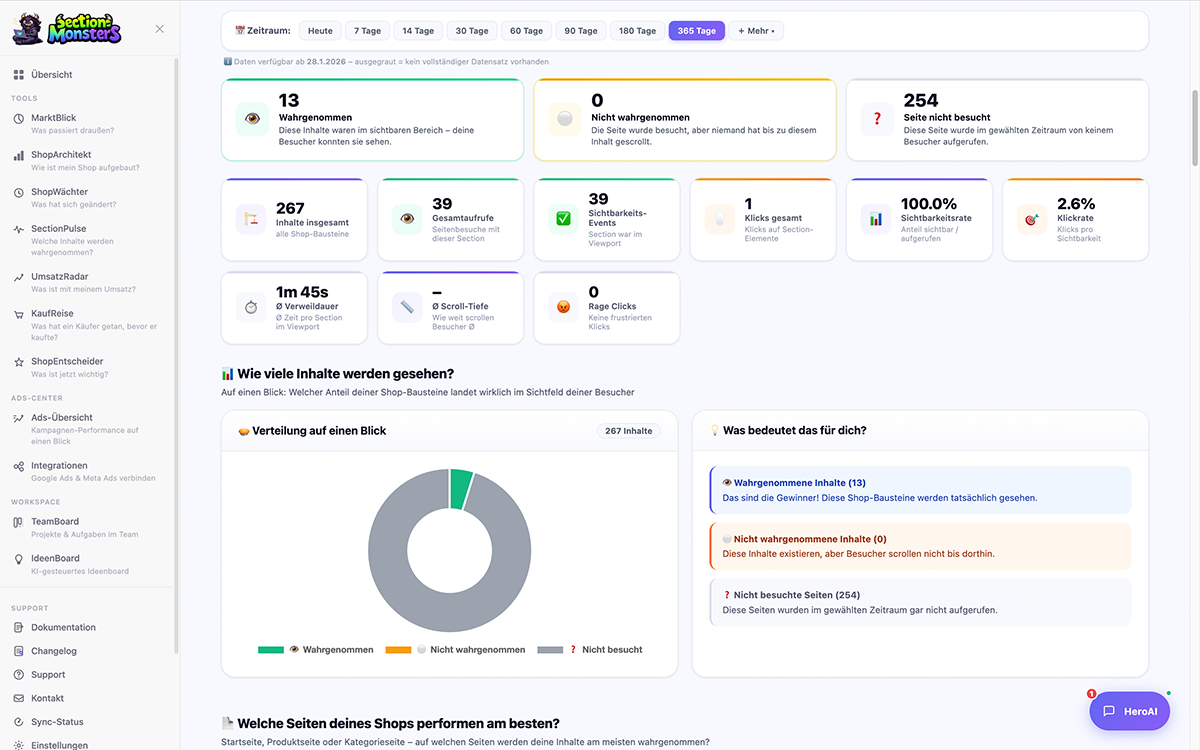
Task: Click the Dokumentation document icon
Action: [x=19, y=628]
